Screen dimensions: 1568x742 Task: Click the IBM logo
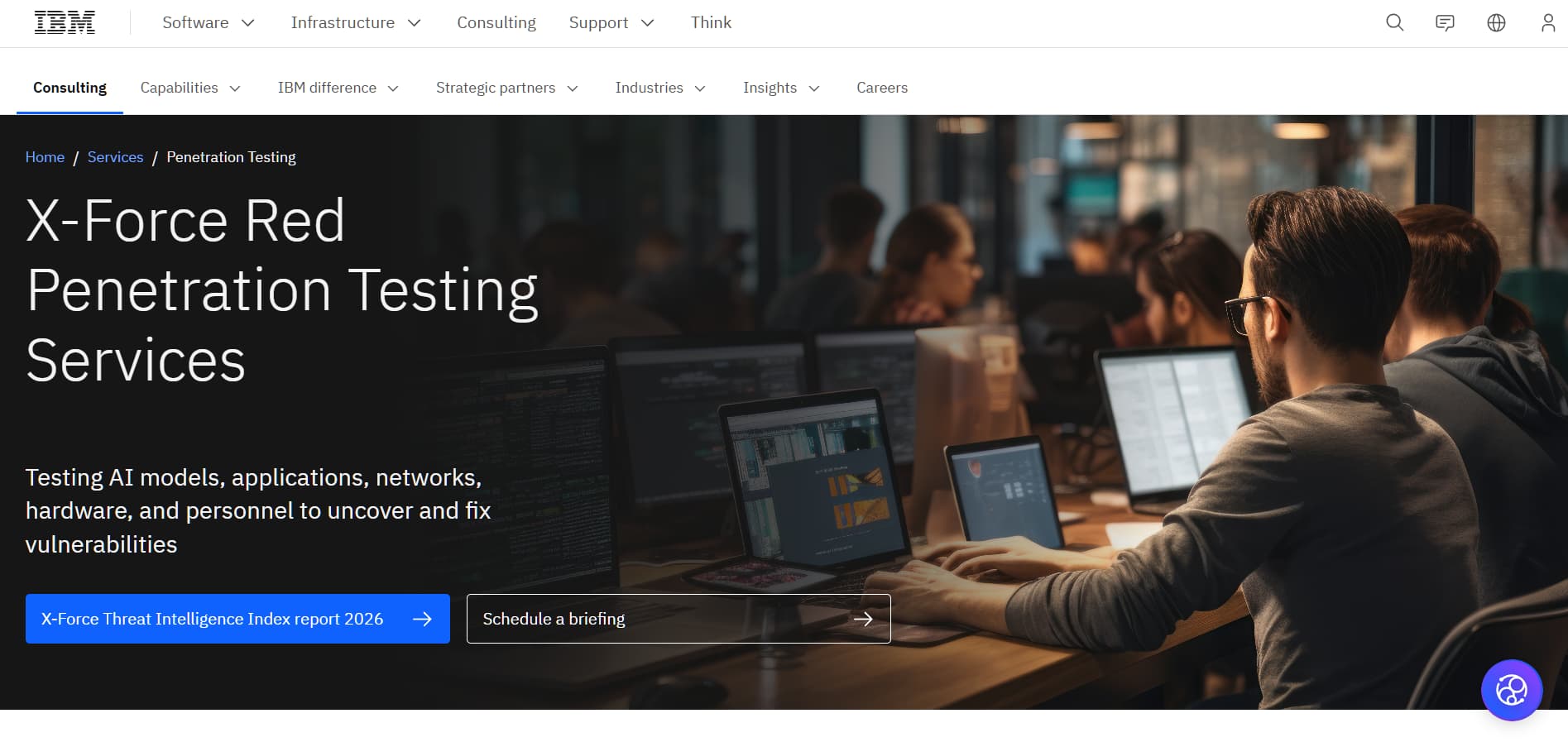point(65,22)
